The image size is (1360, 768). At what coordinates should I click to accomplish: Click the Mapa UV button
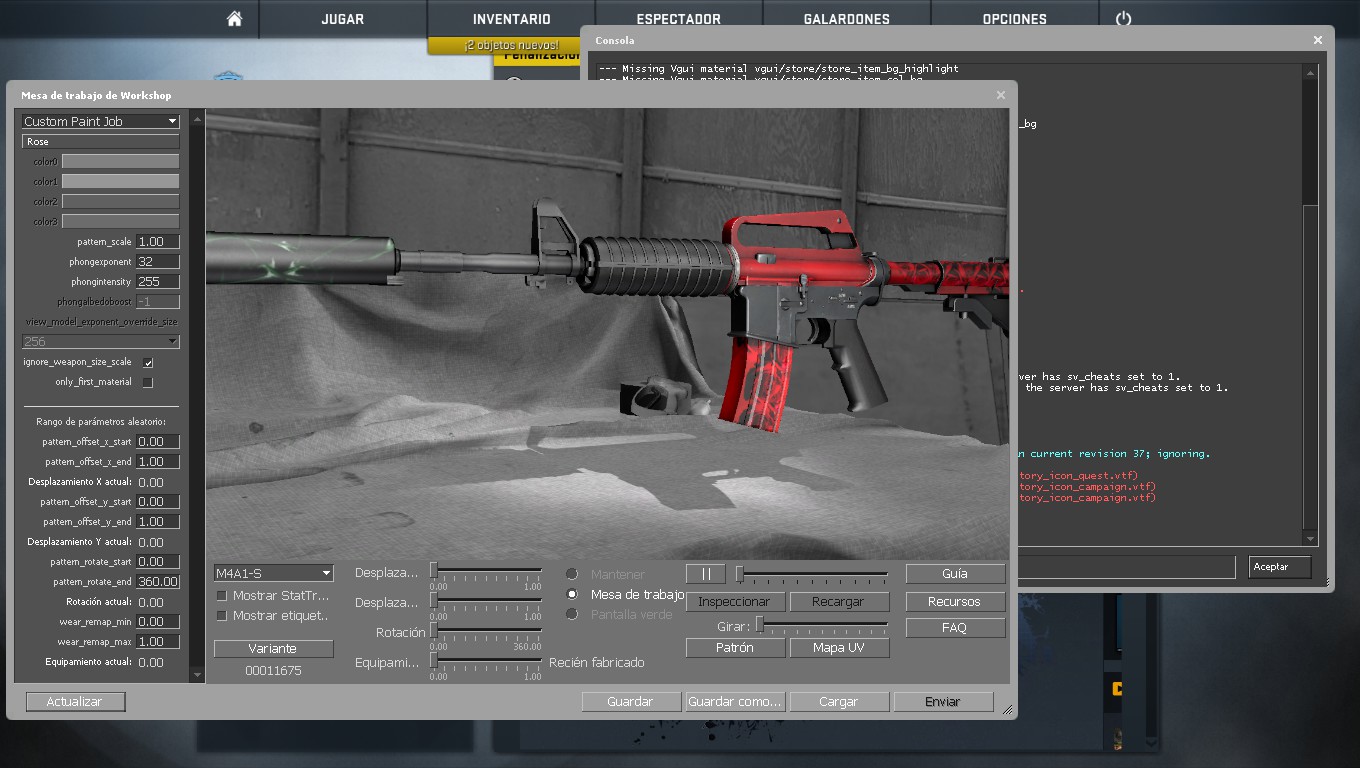[839, 647]
